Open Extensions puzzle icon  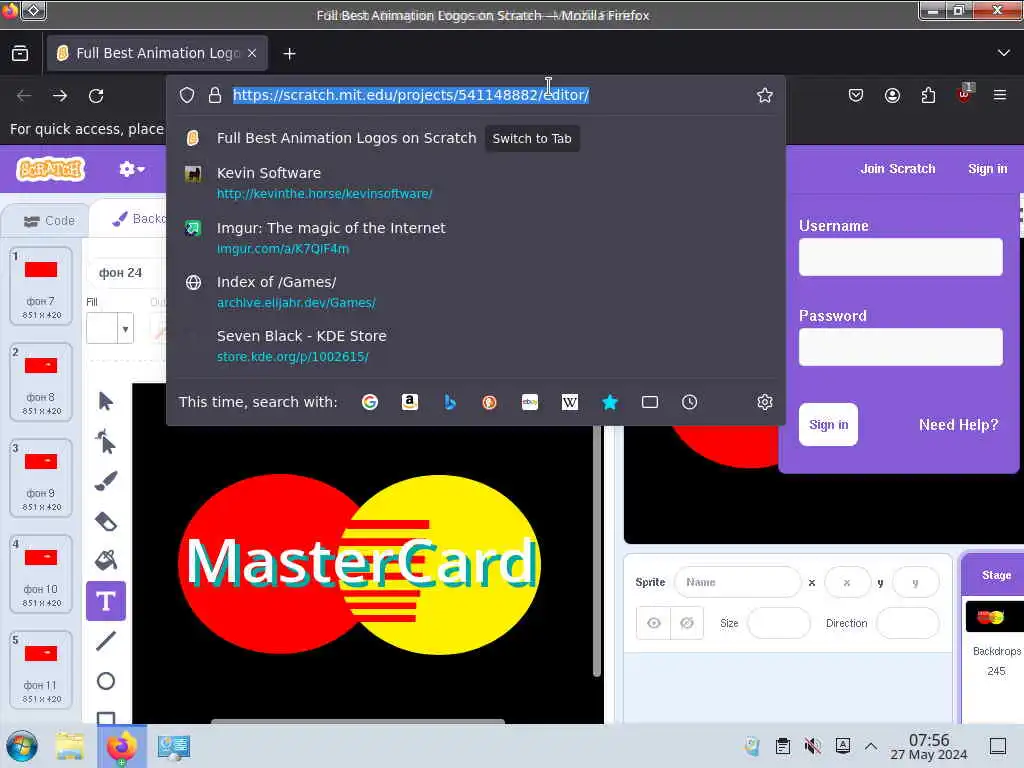[928, 95]
